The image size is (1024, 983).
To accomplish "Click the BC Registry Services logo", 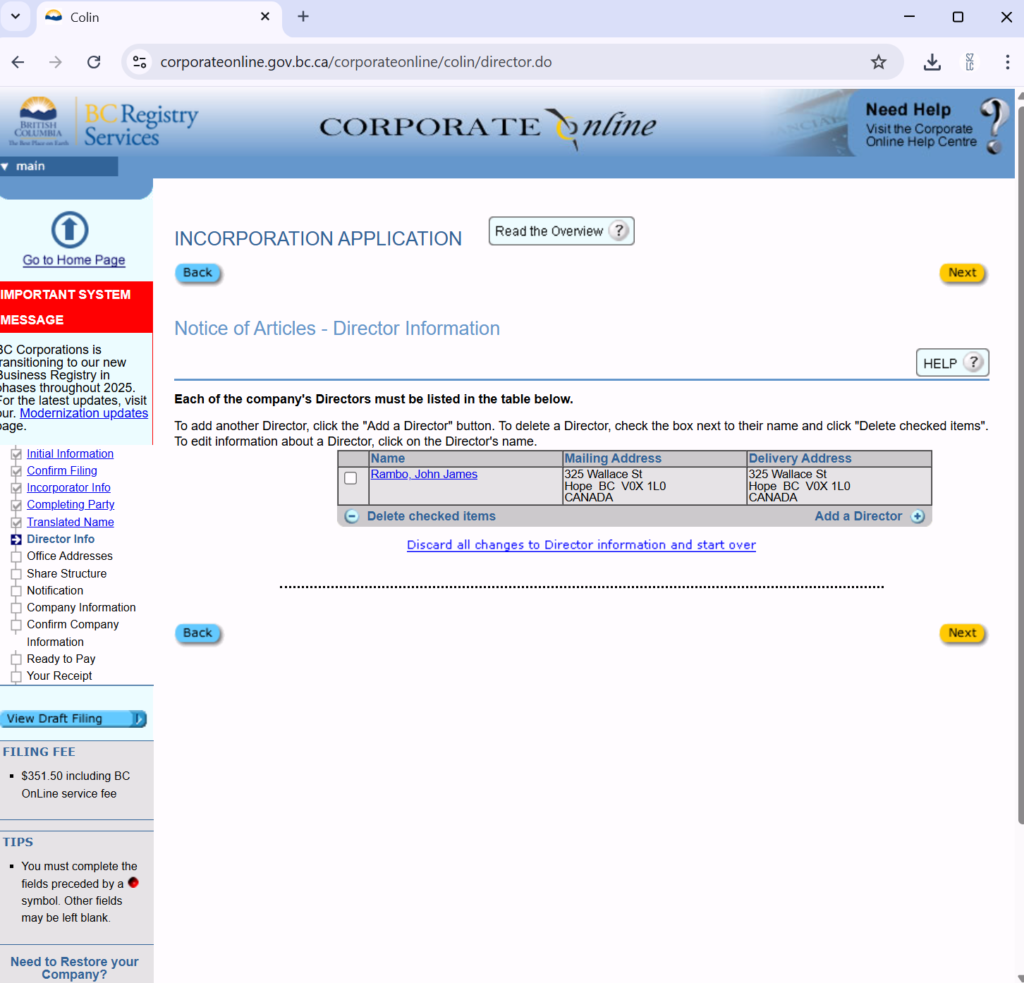I will (x=106, y=124).
